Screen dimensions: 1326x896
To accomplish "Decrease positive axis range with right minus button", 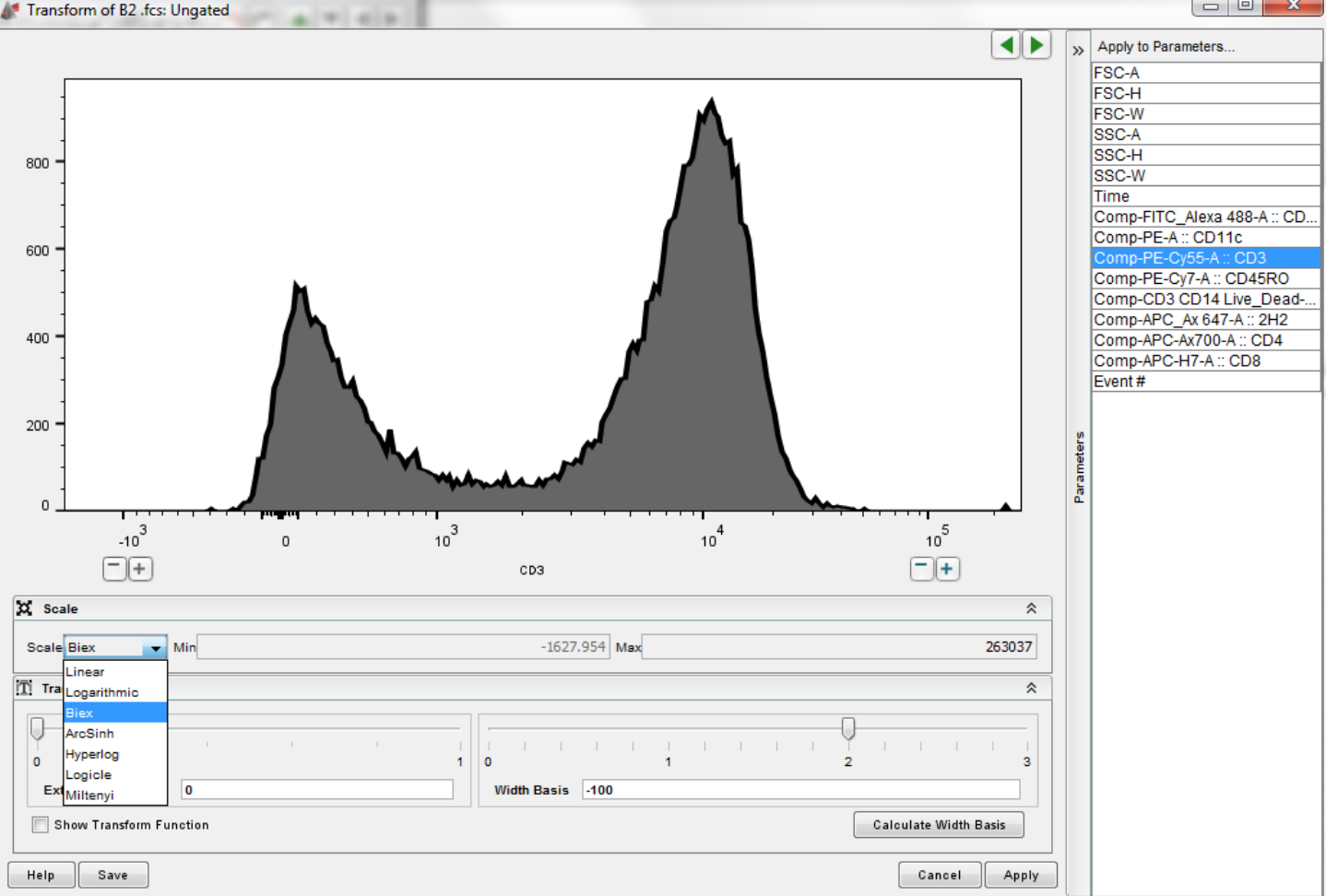I will point(921,568).
